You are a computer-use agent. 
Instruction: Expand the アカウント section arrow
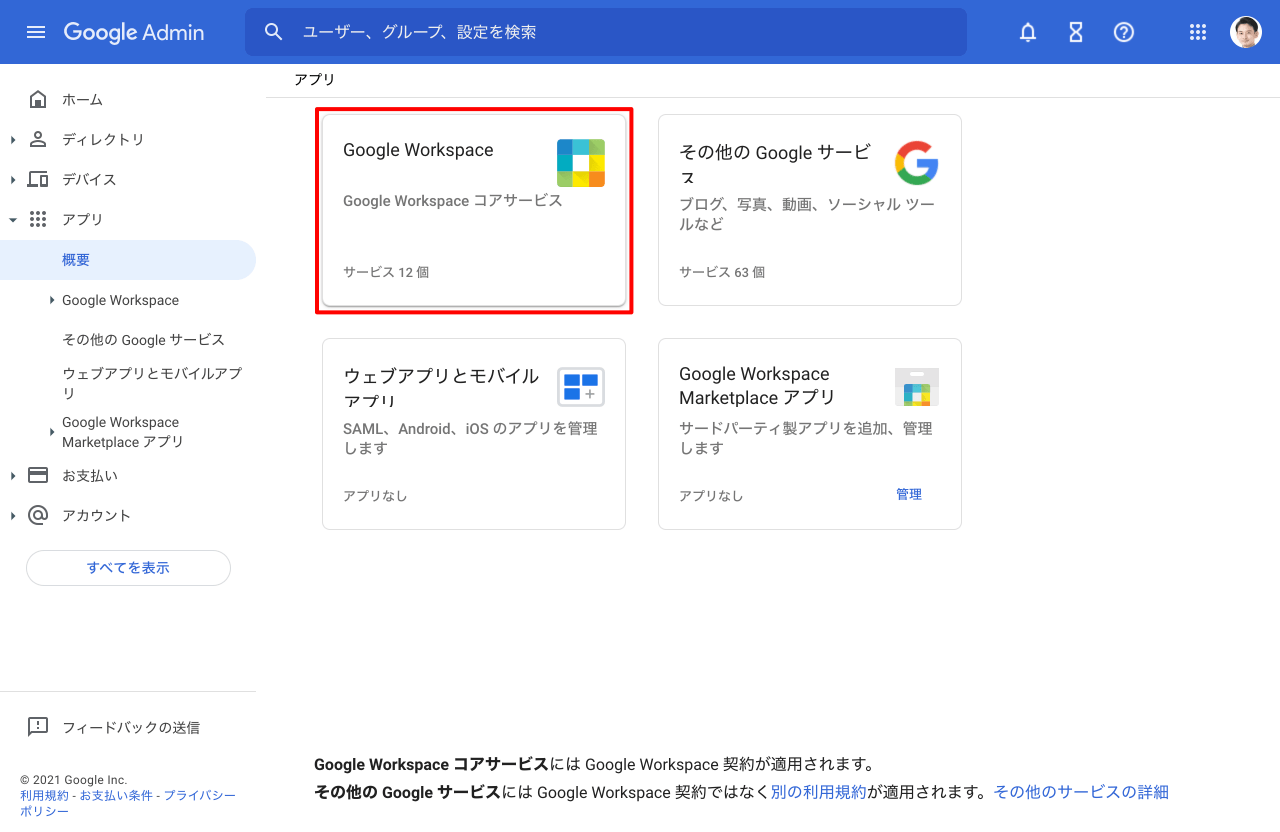tap(13, 515)
